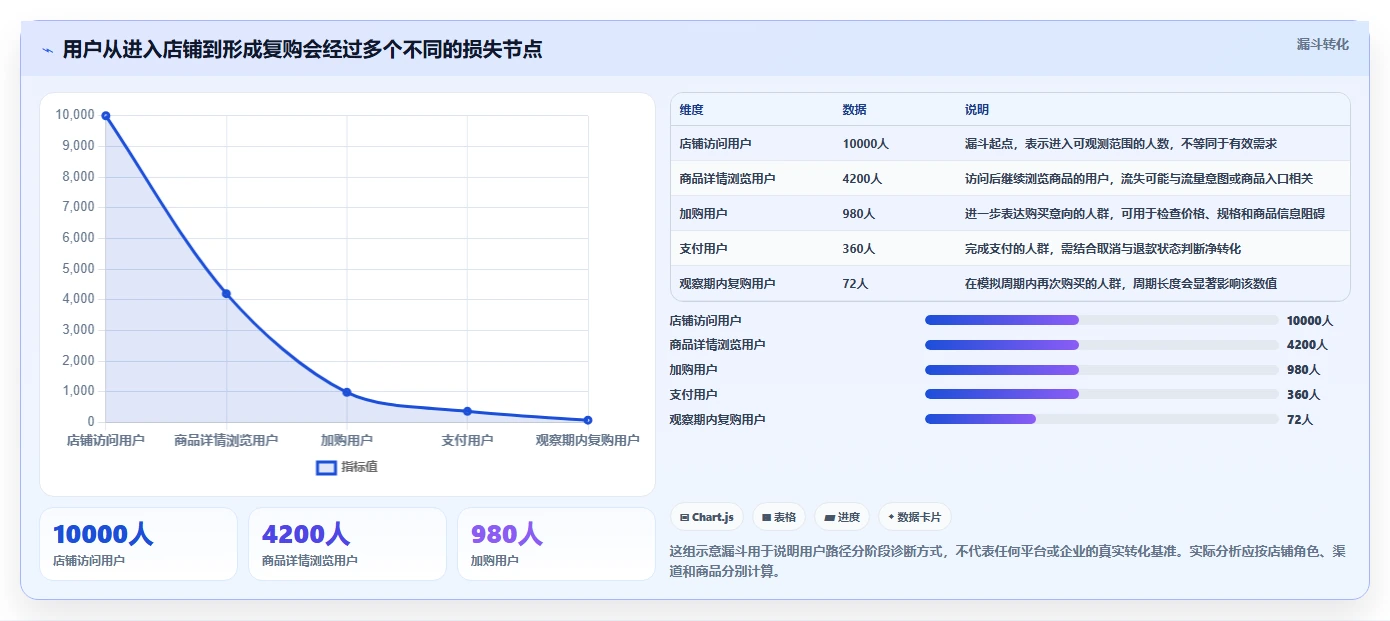Select the 数据卡片 tag chip
Viewport: 1390px width, 621px height.
pos(914,517)
